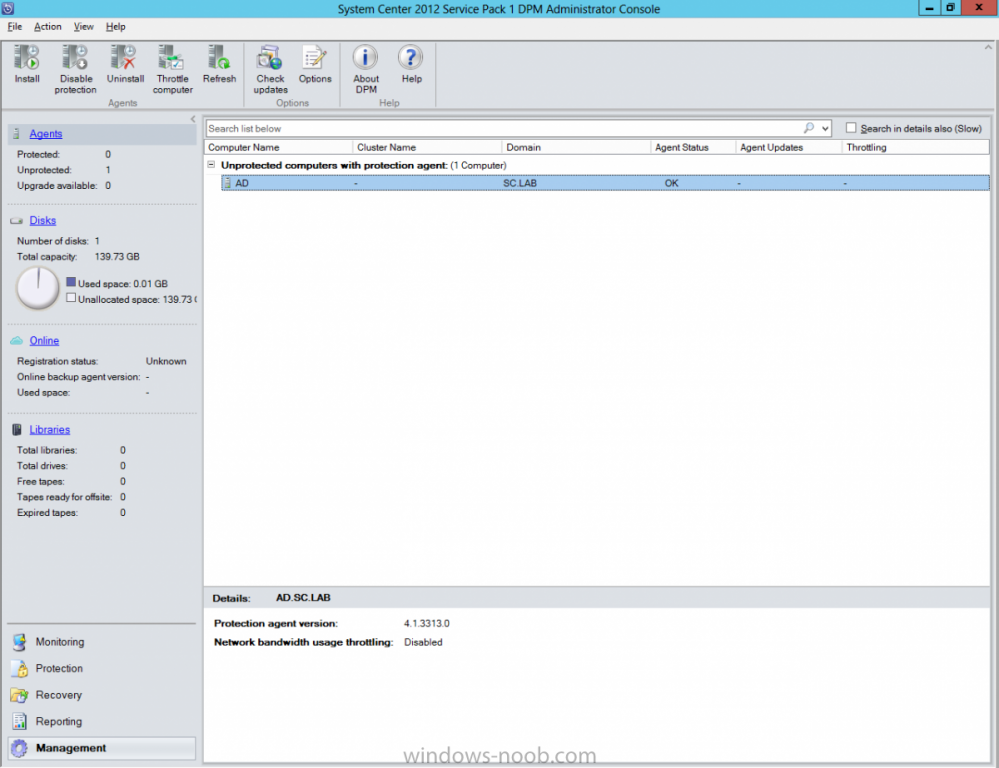Minimize the DPM console window
This screenshot has width=999, height=768.
point(929,8)
